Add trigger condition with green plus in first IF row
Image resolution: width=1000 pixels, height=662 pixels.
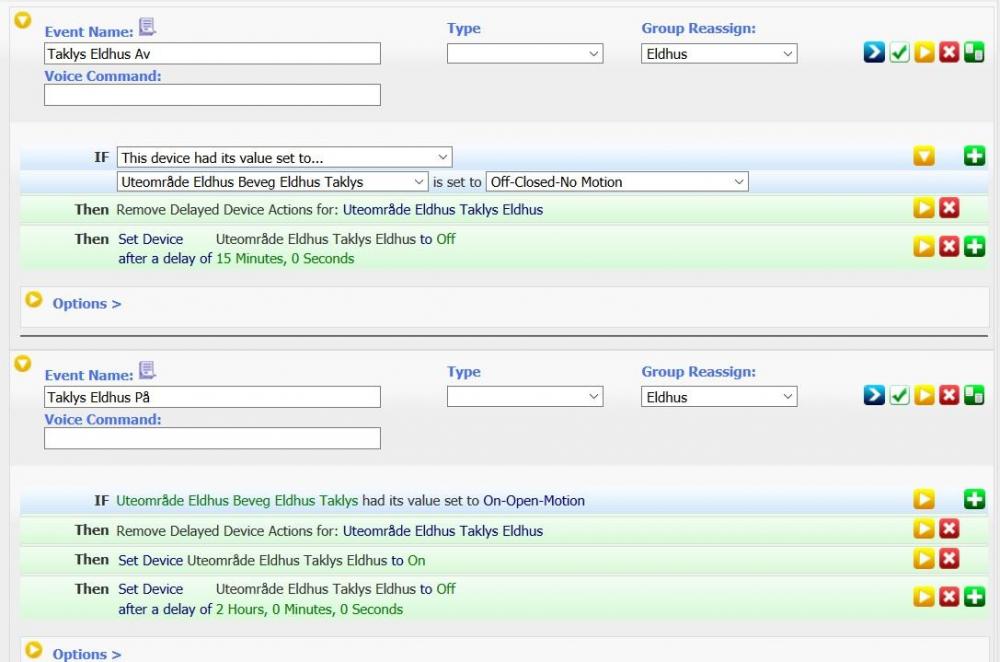click(974, 156)
